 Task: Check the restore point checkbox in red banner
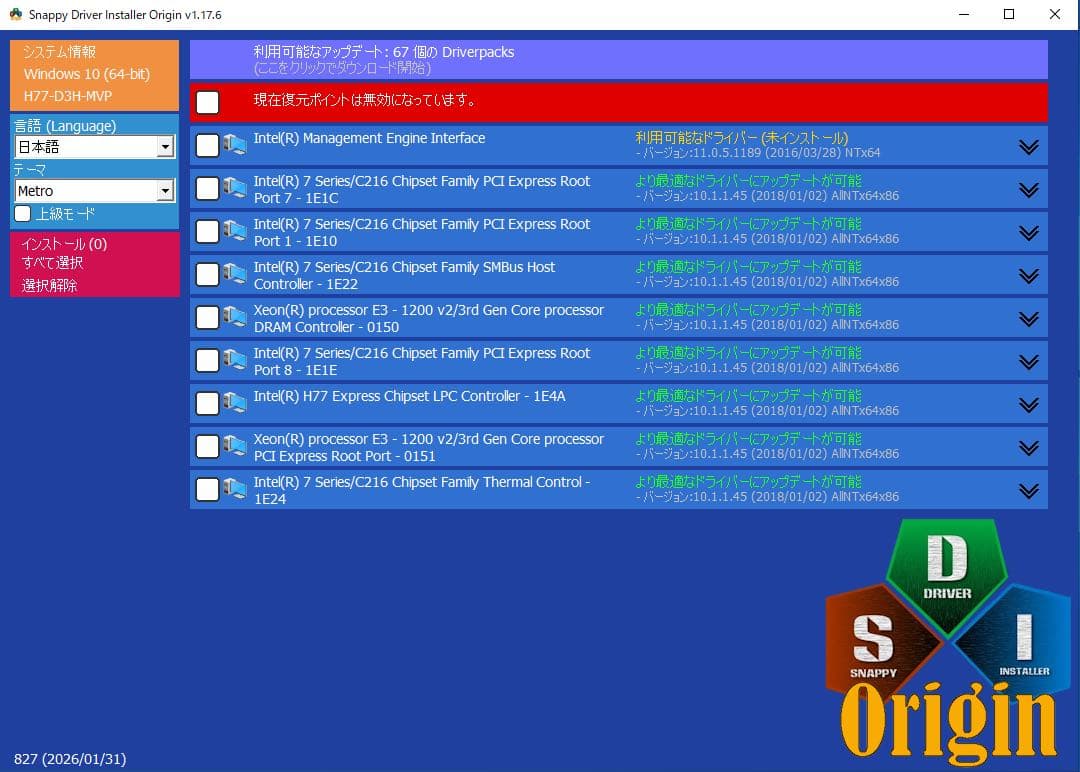207,102
